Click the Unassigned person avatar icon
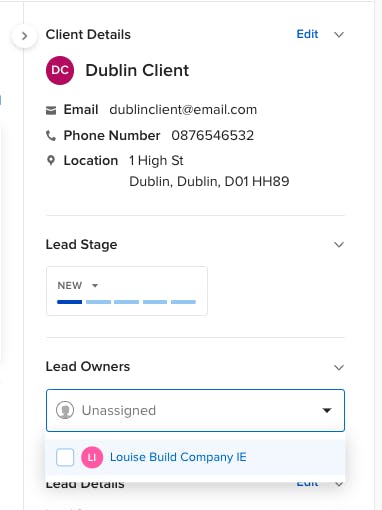Image resolution: width=382 pixels, height=510 pixels. (65, 410)
